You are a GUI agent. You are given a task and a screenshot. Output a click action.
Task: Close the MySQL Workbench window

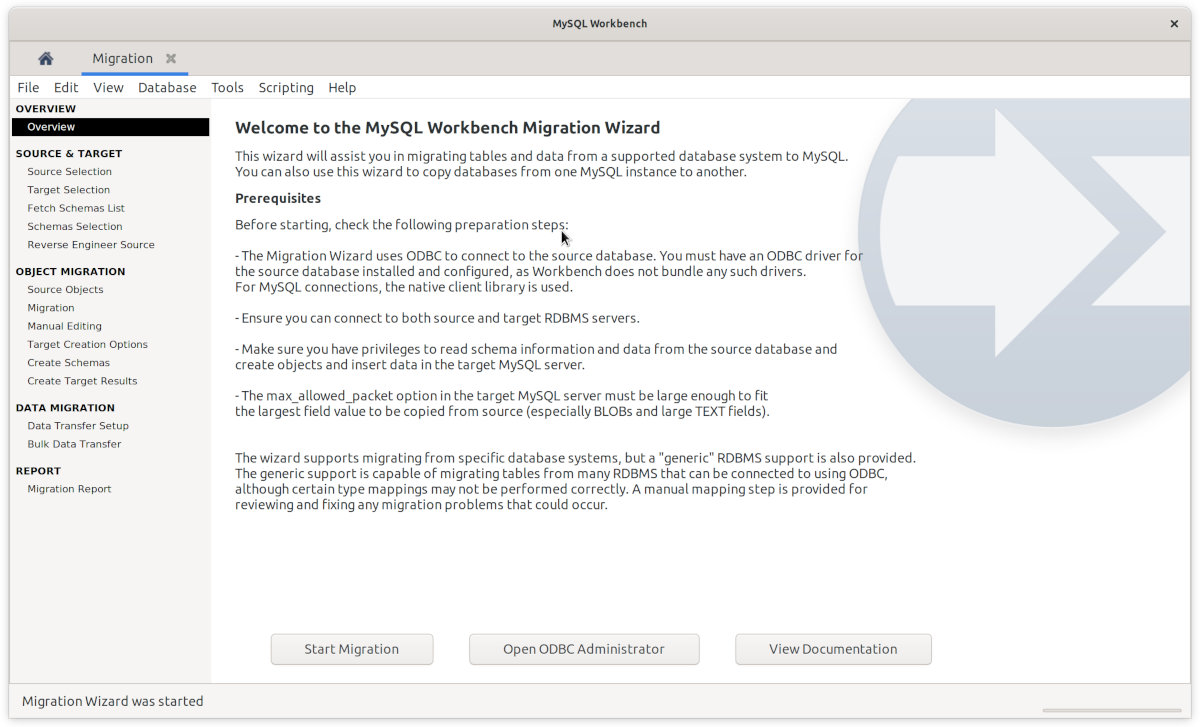[1174, 23]
